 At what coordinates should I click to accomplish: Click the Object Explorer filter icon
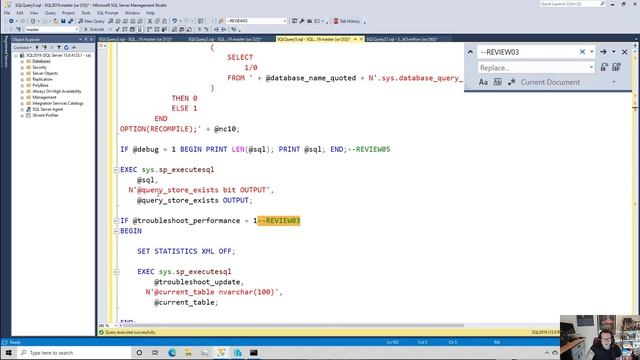click(x=59, y=47)
